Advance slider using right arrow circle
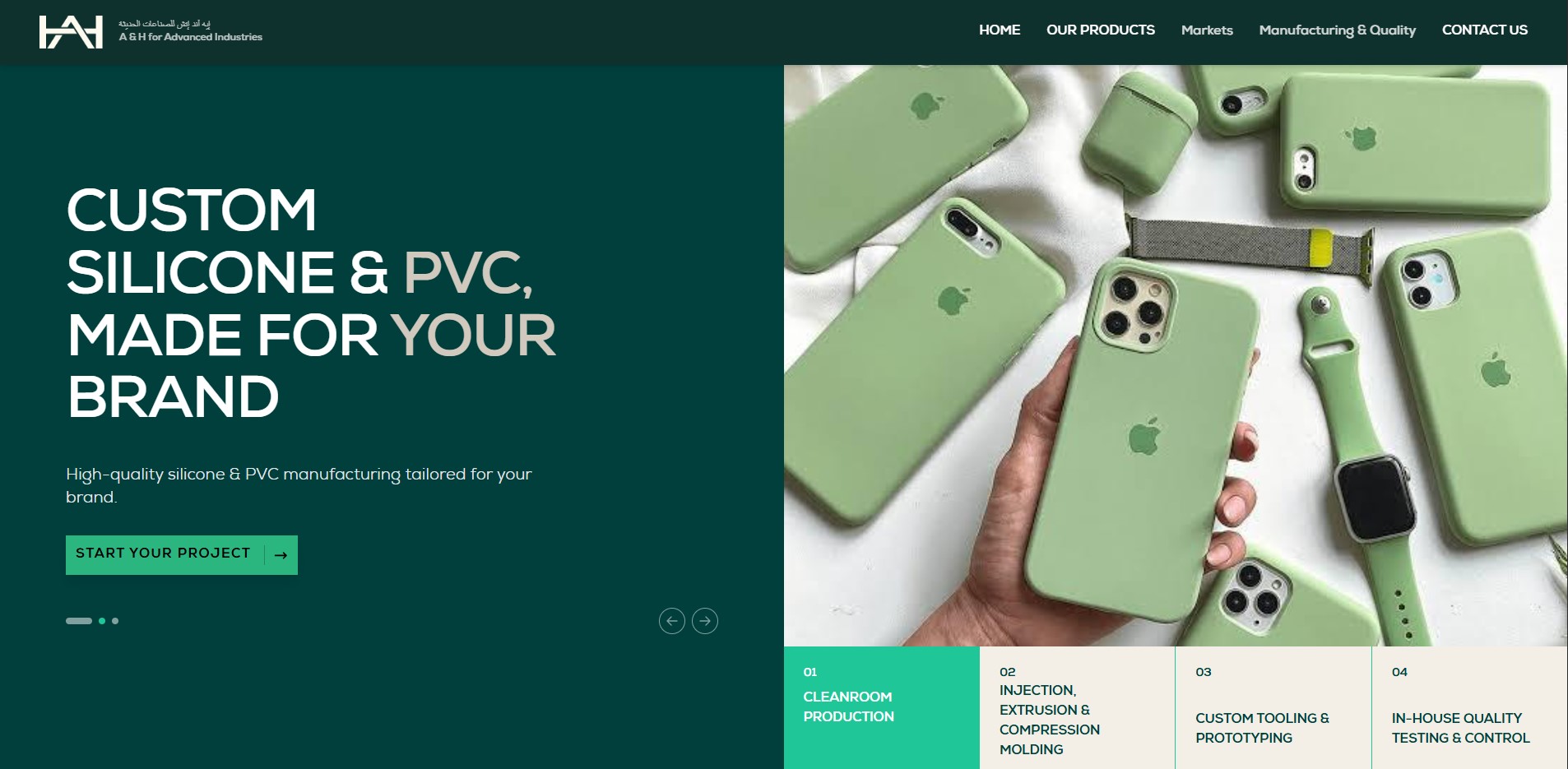Viewport: 1568px width, 769px height. (705, 621)
